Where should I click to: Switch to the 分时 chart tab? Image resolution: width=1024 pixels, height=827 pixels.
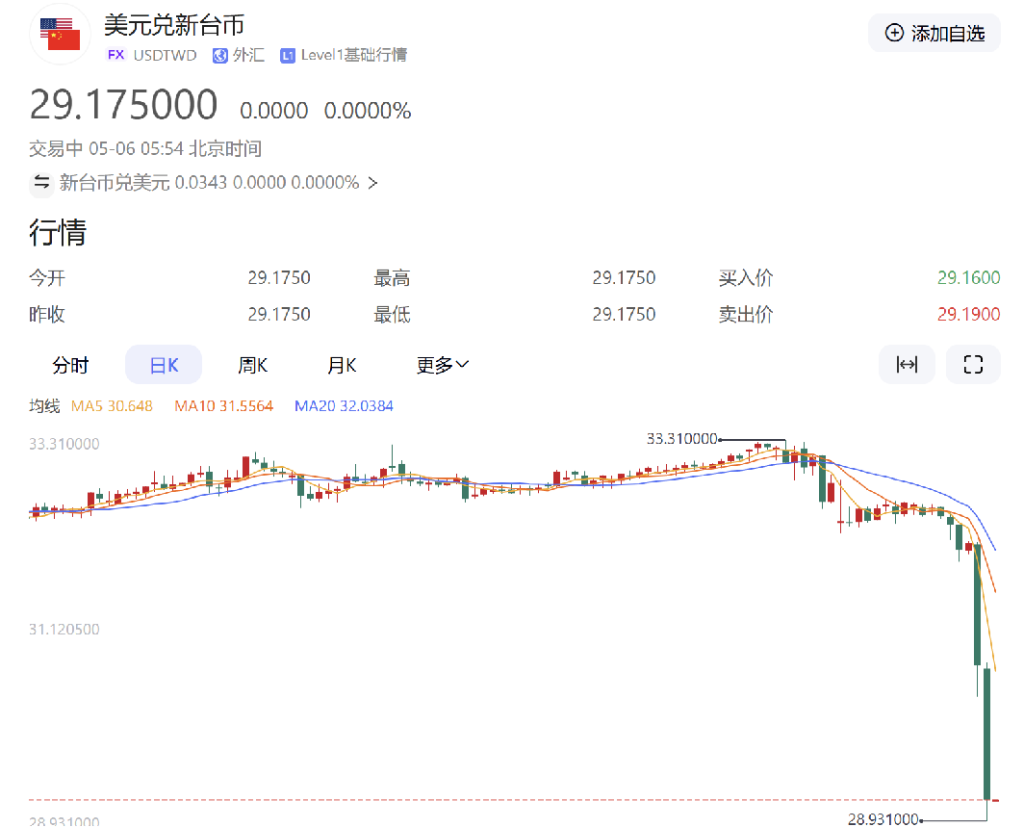[x=70, y=365]
